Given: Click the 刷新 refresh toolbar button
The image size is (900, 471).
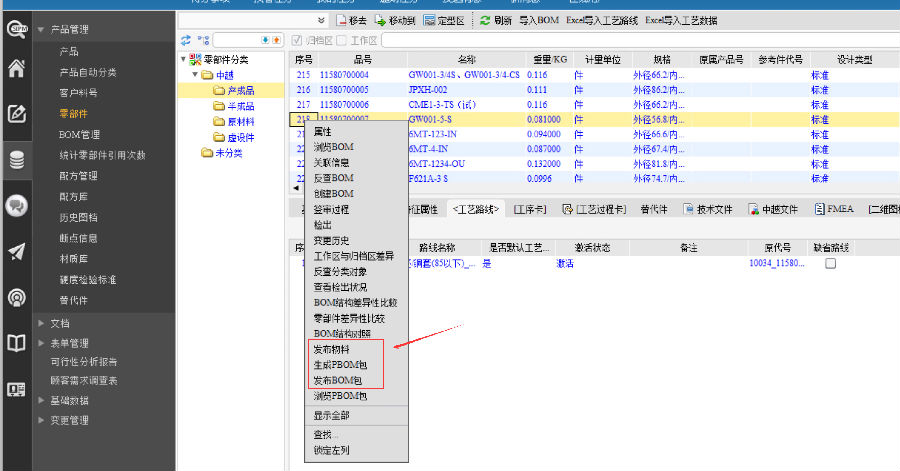Looking at the screenshot, I should (495, 20).
